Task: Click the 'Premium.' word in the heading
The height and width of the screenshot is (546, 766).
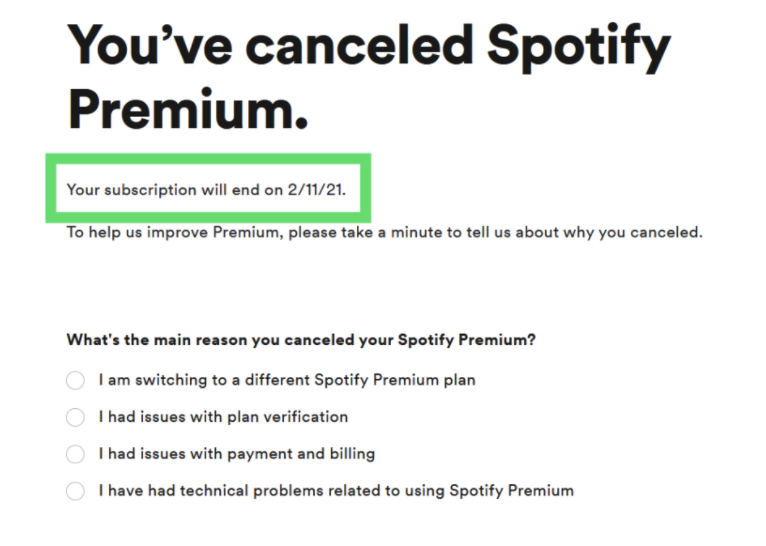Action: [188, 109]
